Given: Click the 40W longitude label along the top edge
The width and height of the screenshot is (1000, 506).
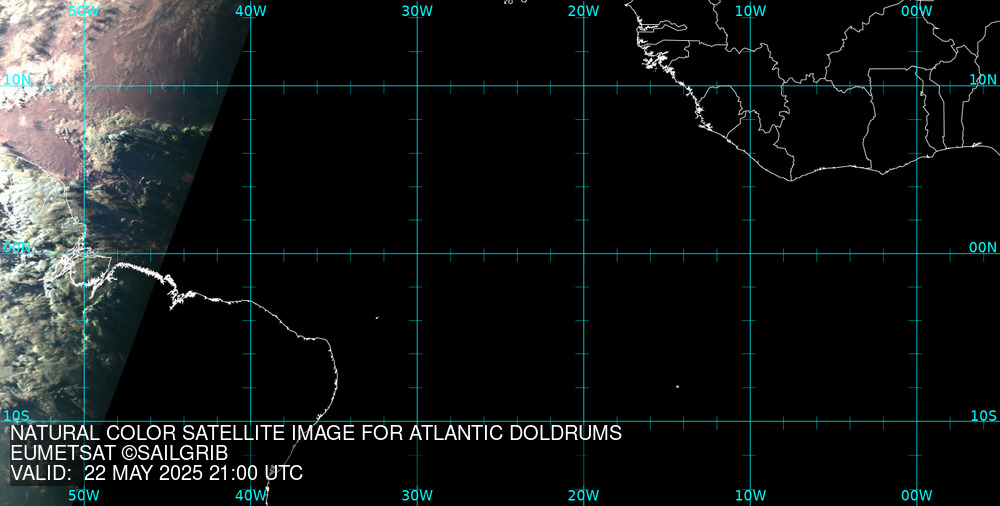Looking at the screenshot, I should coord(251,11).
